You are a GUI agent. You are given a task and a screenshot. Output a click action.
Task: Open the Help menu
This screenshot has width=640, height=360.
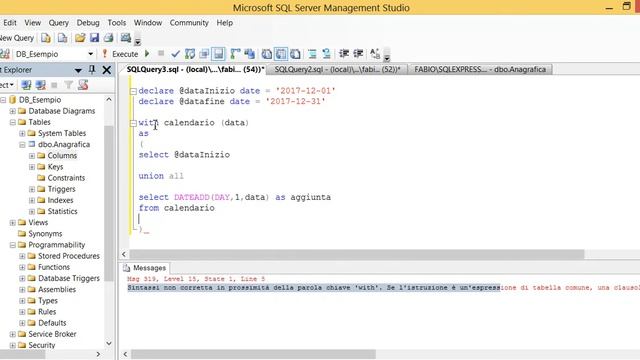[x=224, y=23]
